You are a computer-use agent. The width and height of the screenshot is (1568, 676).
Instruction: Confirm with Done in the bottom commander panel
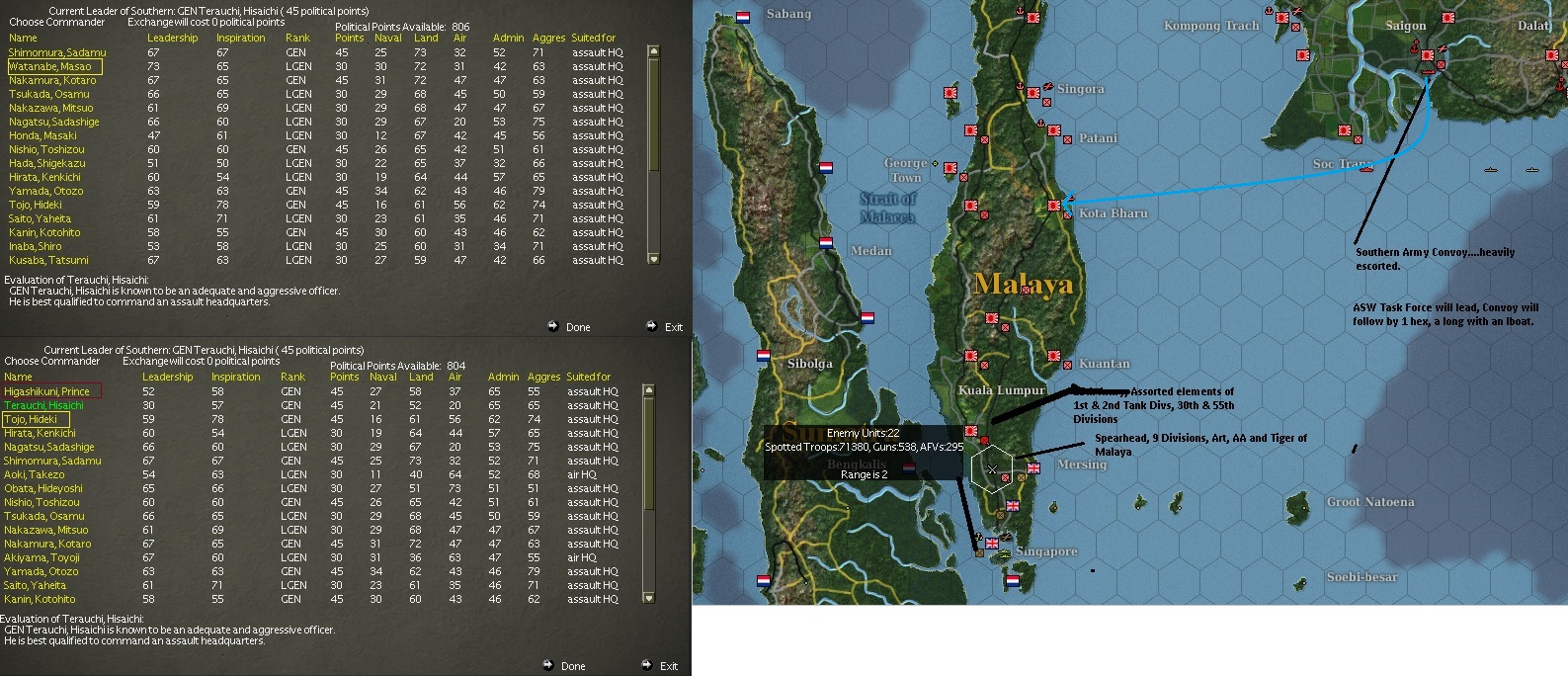click(564, 666)
